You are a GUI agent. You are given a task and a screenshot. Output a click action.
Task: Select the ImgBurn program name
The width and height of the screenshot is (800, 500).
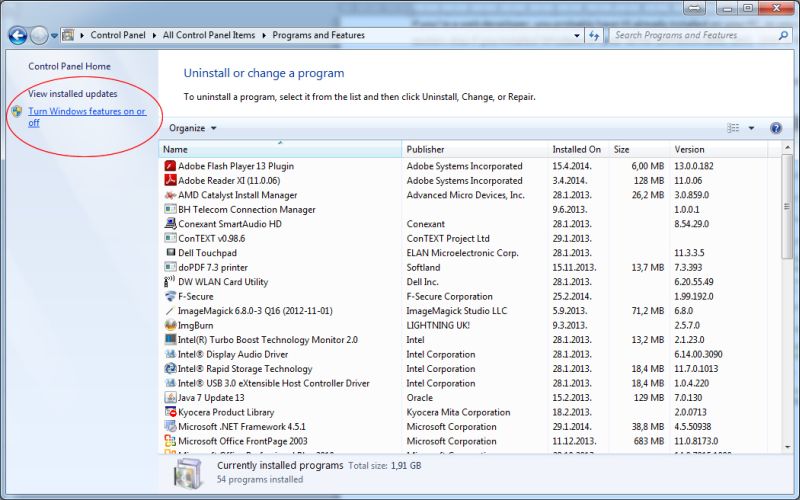click(x=195, y=325)
